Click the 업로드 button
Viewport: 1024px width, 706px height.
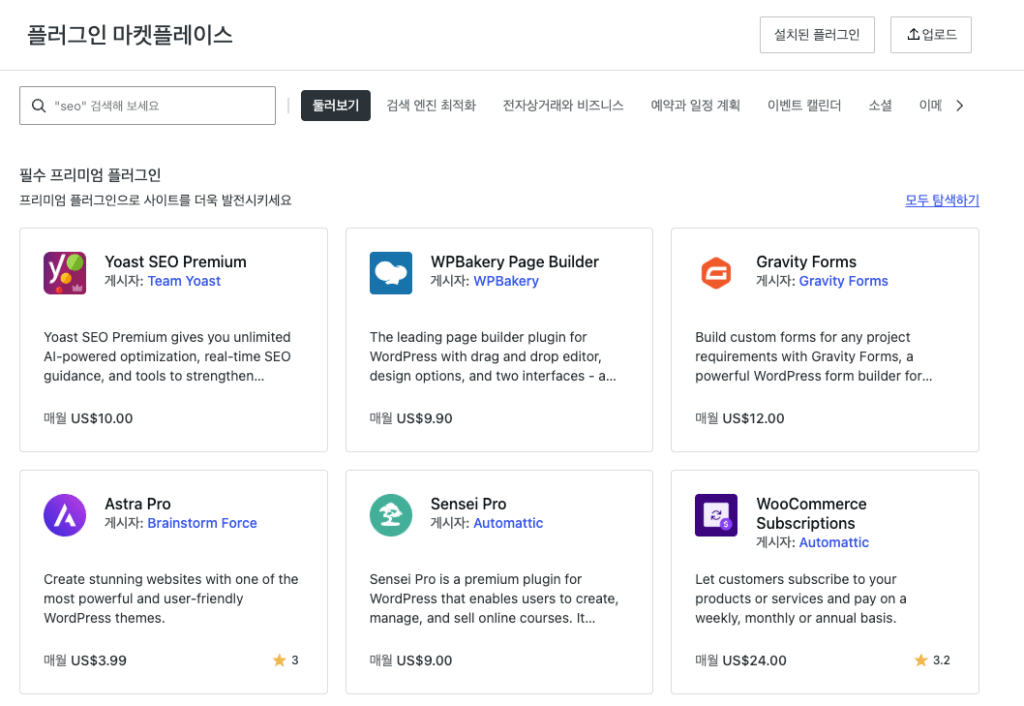tap(931, 35)
